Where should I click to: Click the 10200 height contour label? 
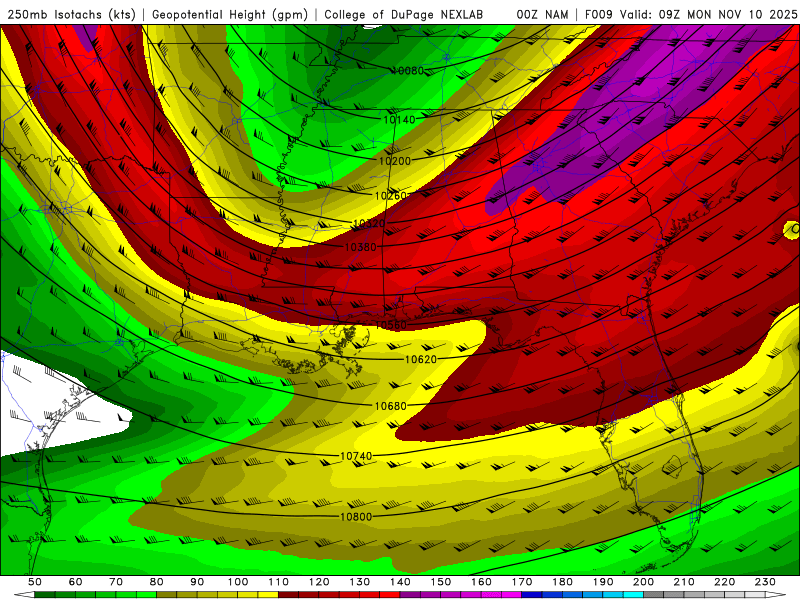(x=395, y=161)
